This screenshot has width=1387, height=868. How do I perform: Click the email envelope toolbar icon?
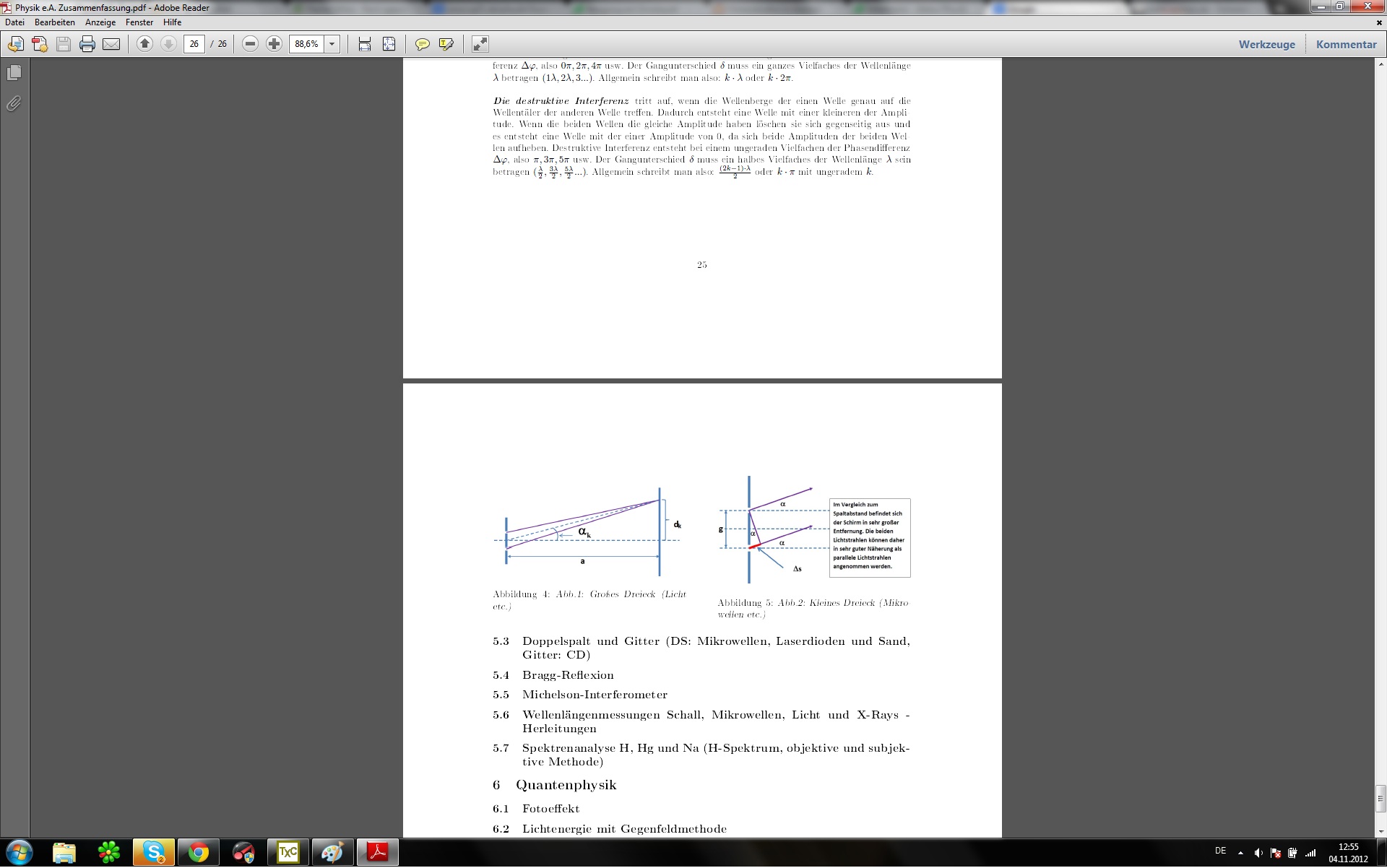point(111,44)
